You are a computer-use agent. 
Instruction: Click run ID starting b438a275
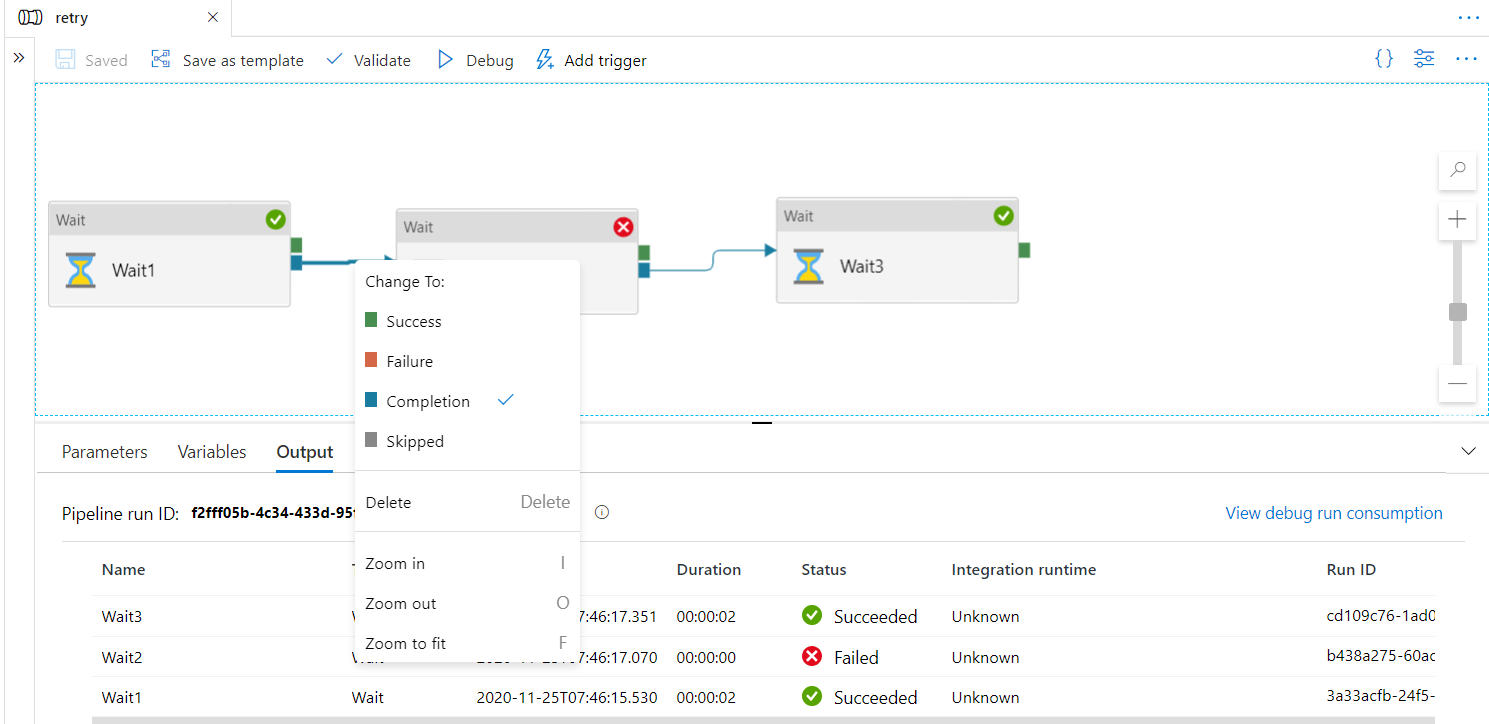[1381, 657]
